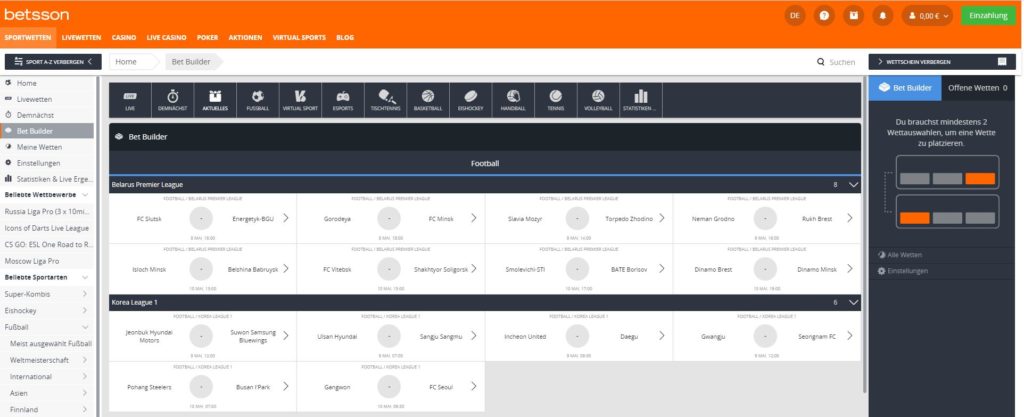Viewport: 1024px width, 417px height.
Task: Choose the Fussball category icon
Action: 257,100
